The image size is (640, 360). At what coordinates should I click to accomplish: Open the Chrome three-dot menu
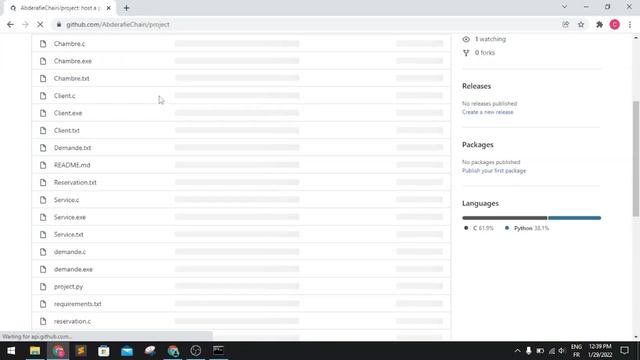click(630, 24)
